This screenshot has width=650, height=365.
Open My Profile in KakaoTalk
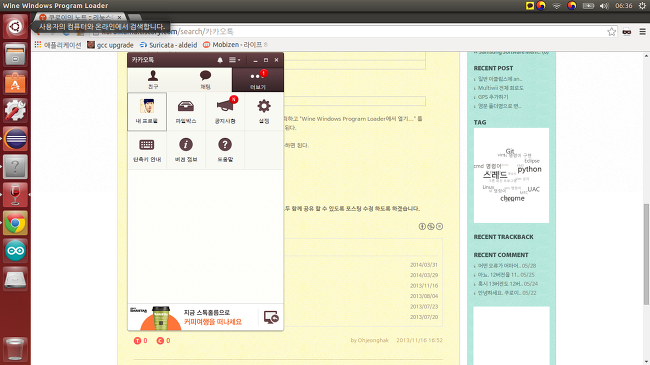tap(147, 112)
